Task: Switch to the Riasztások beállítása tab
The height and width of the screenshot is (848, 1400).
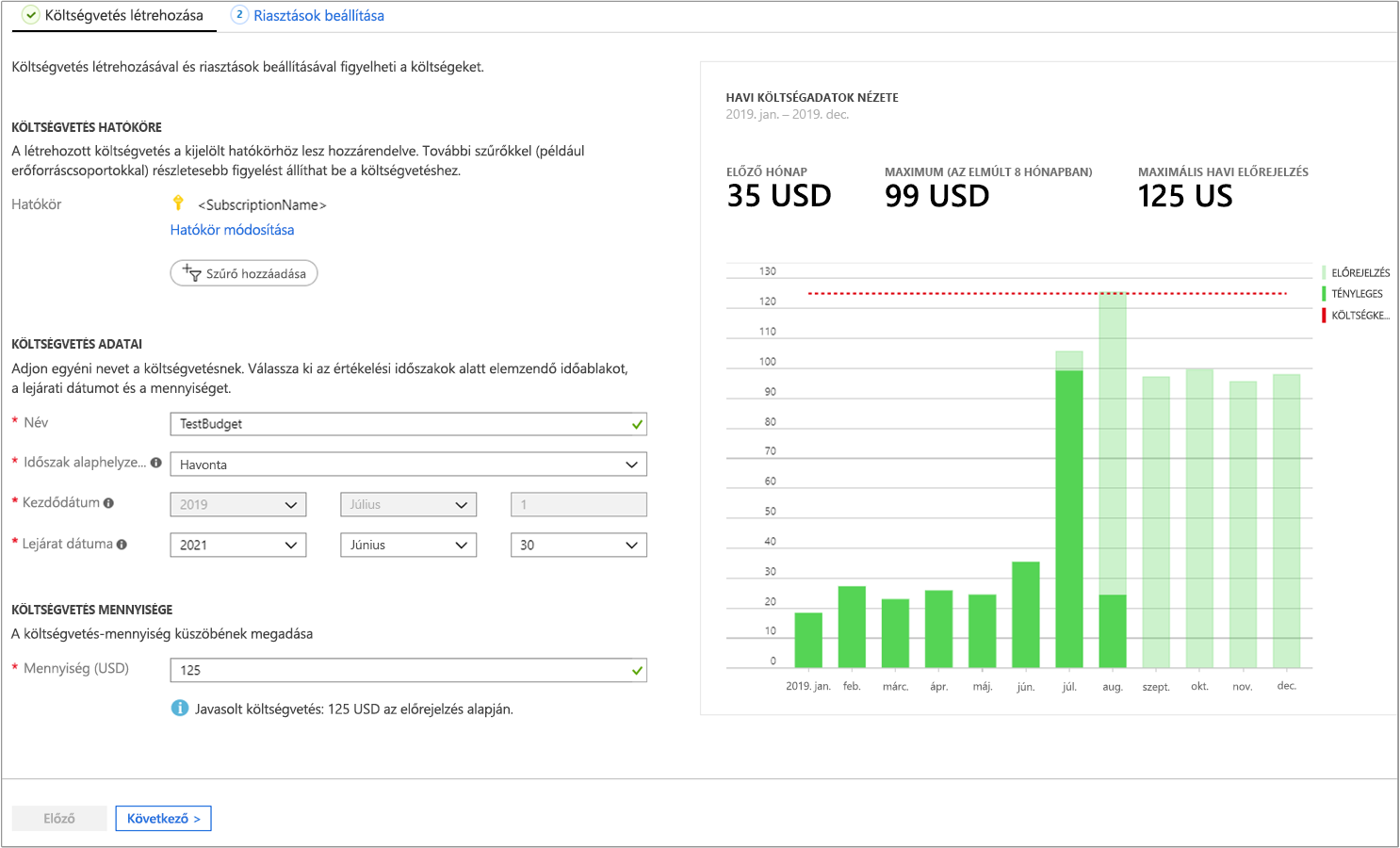Action: 308,16
